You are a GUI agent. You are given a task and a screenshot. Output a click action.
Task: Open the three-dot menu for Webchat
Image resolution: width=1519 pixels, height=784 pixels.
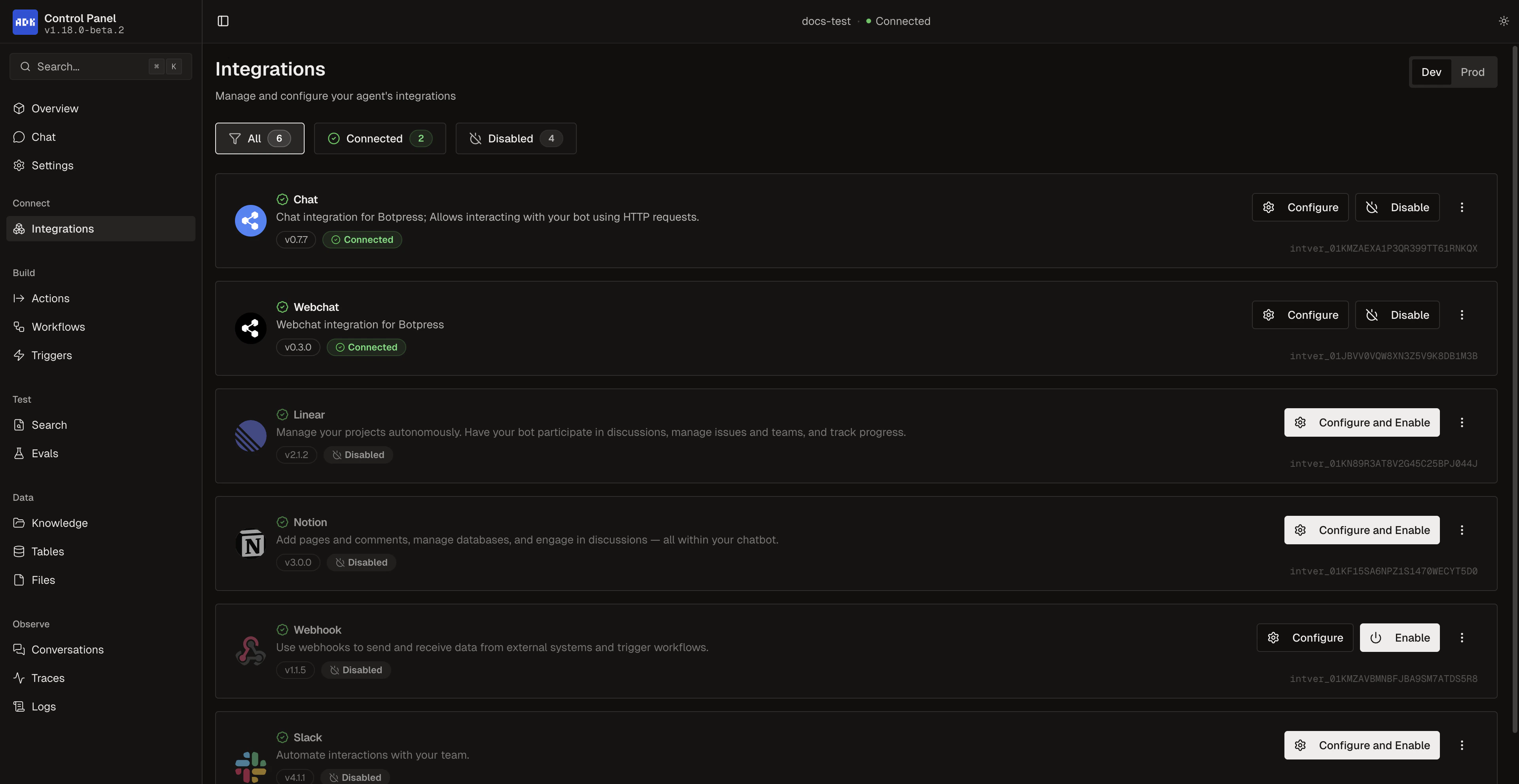pos(1462,315)
